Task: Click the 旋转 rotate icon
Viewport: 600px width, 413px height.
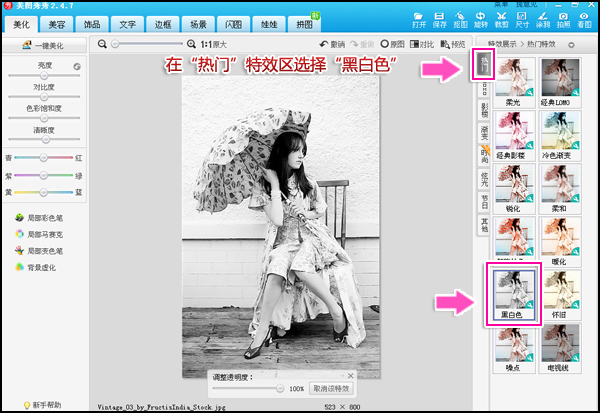Action: coord(482,20)
